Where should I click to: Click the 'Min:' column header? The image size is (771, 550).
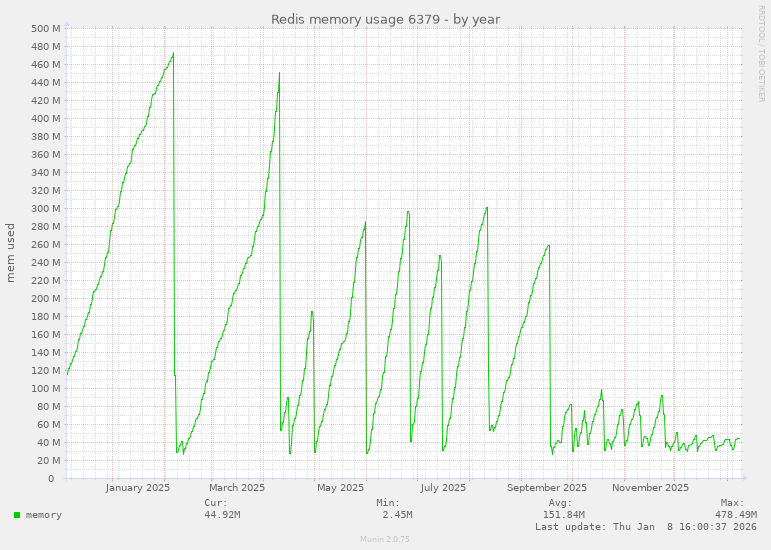[x=388, y=503]
